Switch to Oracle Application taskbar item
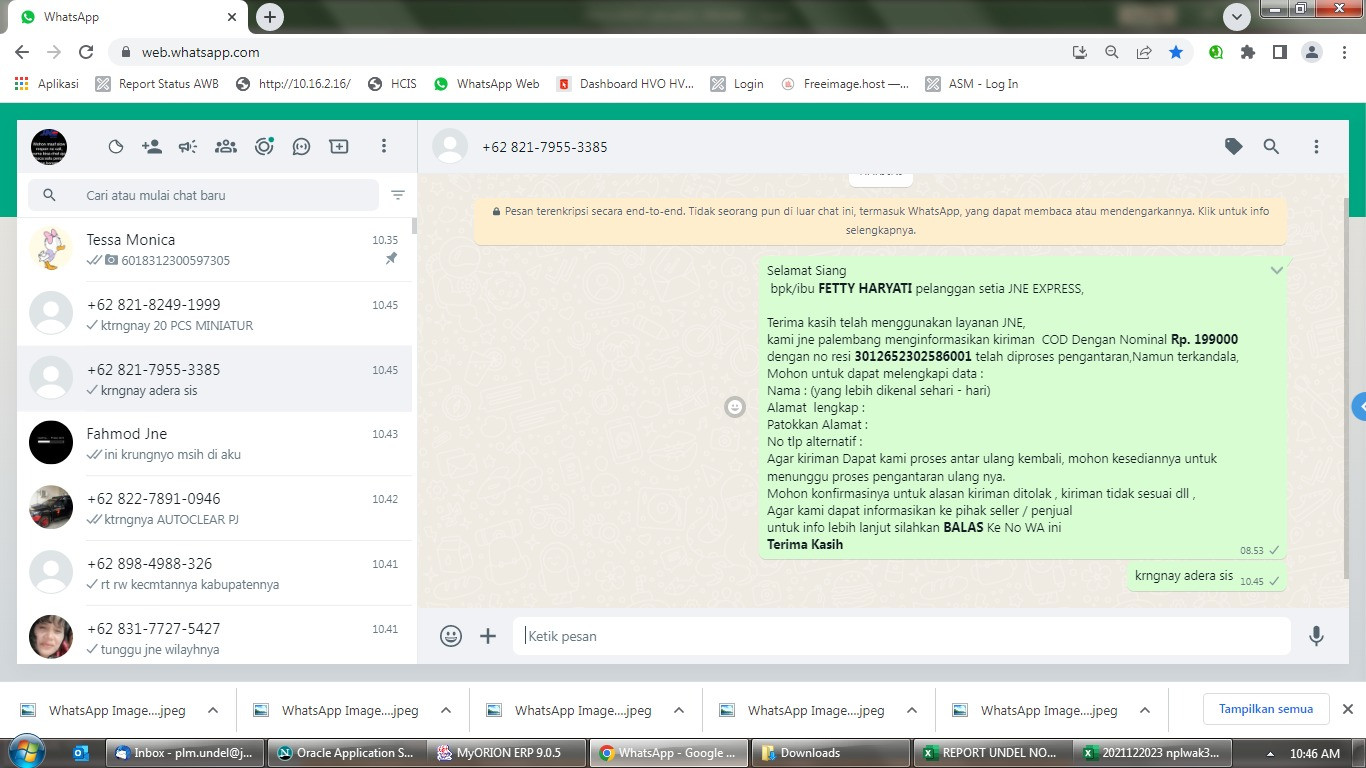This screenshot has width=1366, height=768. click(346, 753)
